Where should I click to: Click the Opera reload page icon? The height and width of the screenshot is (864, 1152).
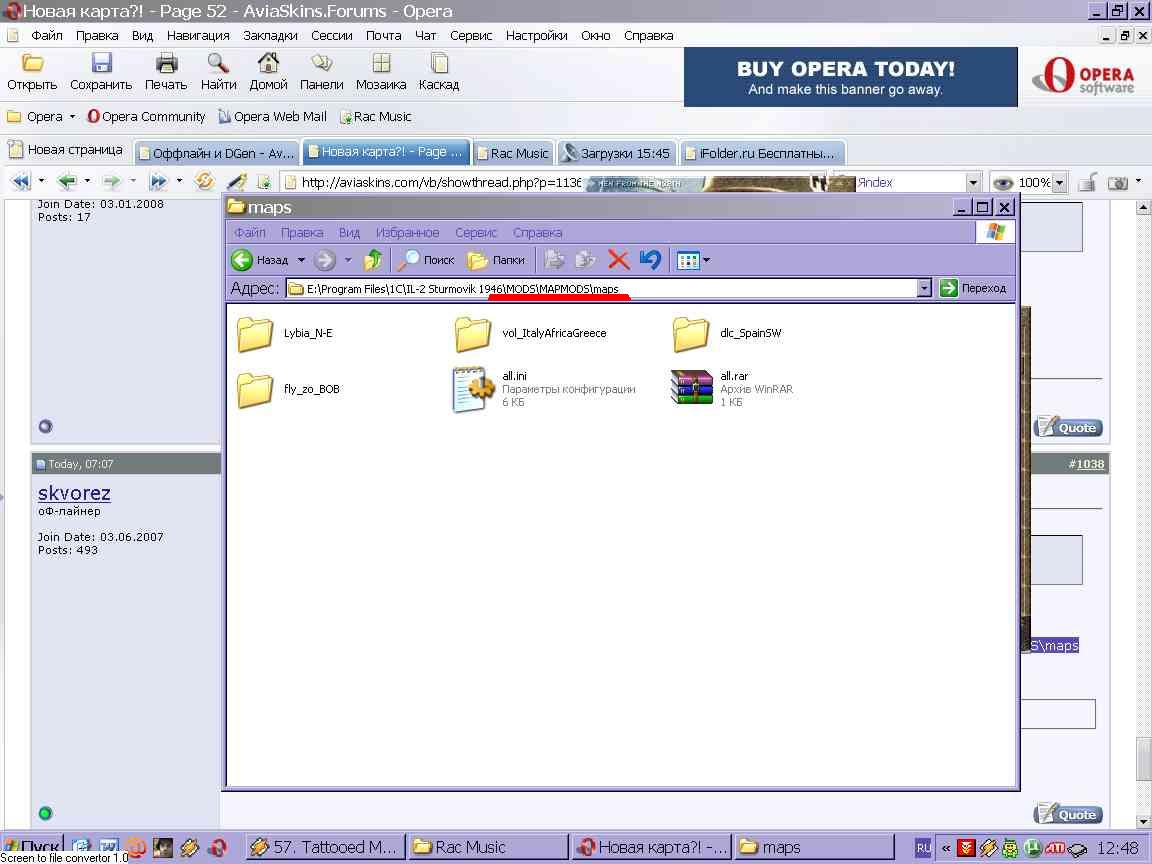click(204, 181)
